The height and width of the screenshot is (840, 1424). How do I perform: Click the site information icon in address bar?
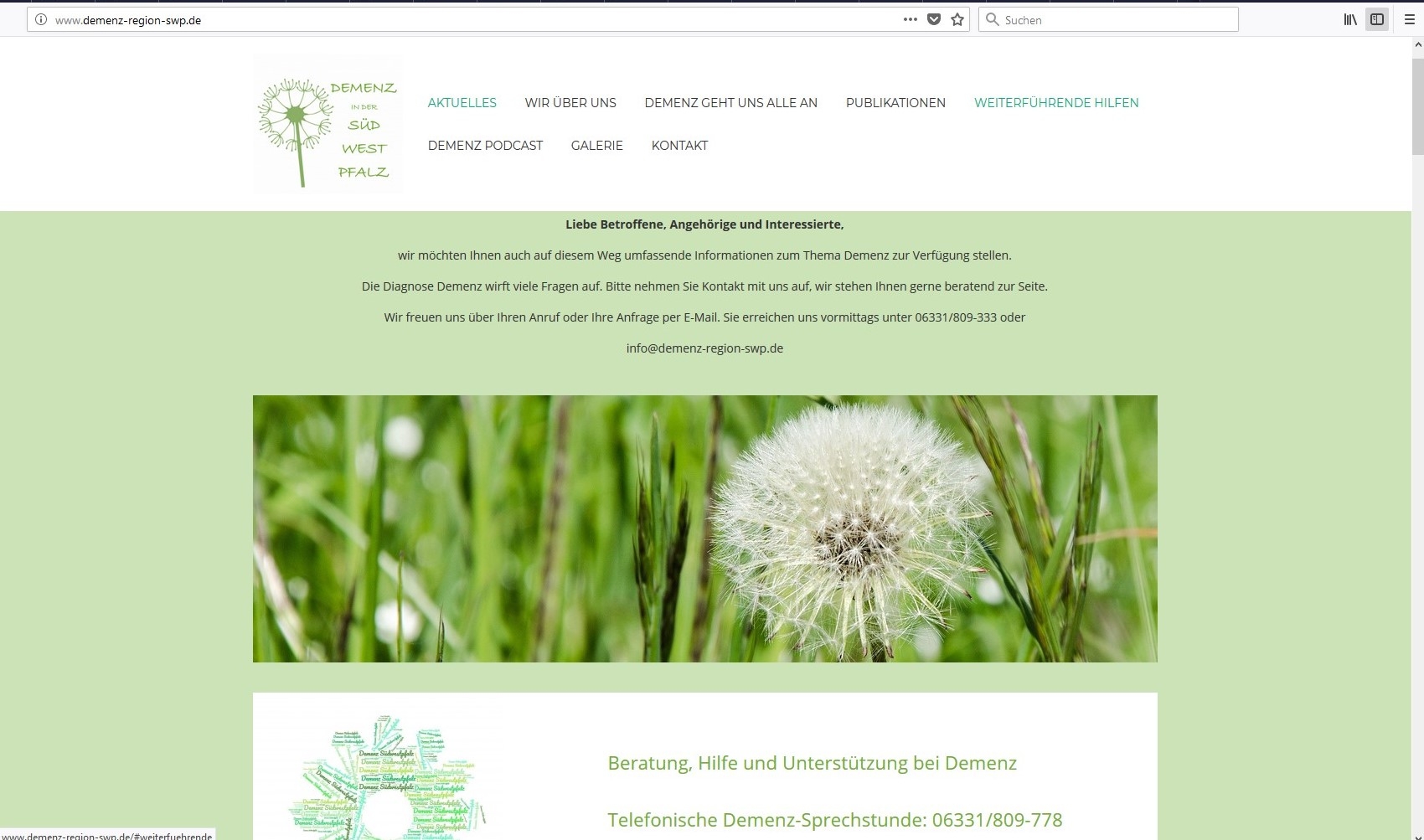pos(40,20)
